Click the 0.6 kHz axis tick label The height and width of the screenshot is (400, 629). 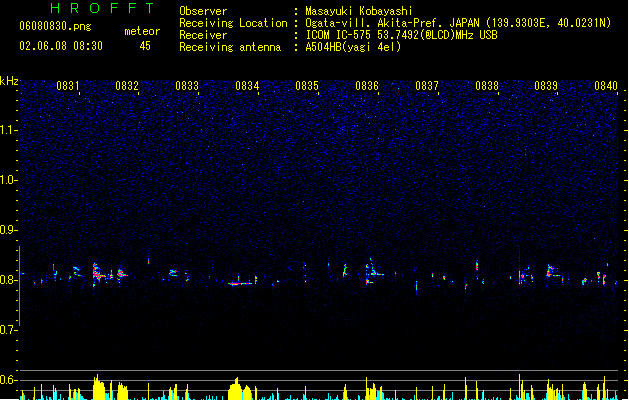pyautogui.click(x=8, y=380)
